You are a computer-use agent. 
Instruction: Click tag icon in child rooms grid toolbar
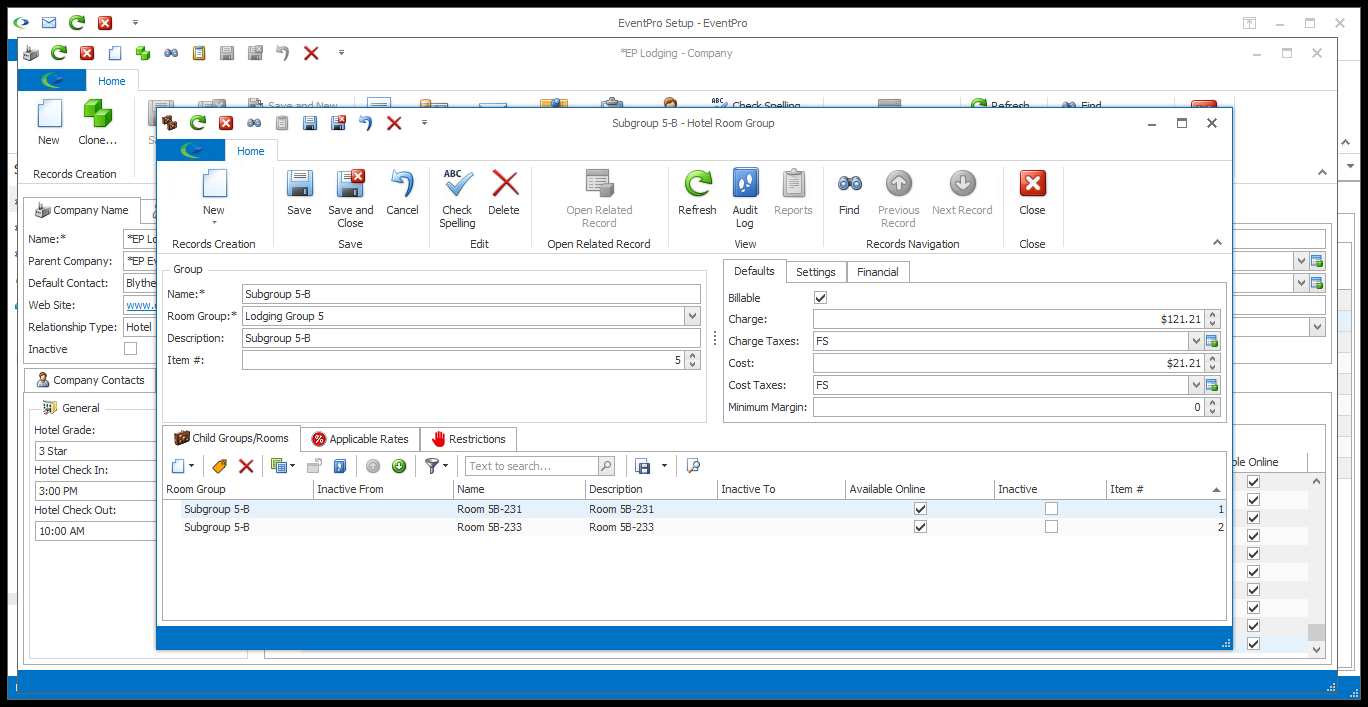[220, 466]
